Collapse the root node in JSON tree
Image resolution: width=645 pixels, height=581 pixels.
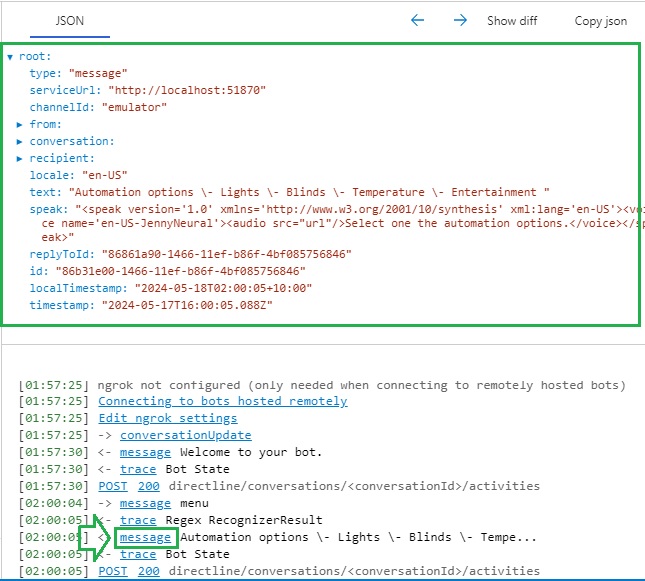(10, 57)
